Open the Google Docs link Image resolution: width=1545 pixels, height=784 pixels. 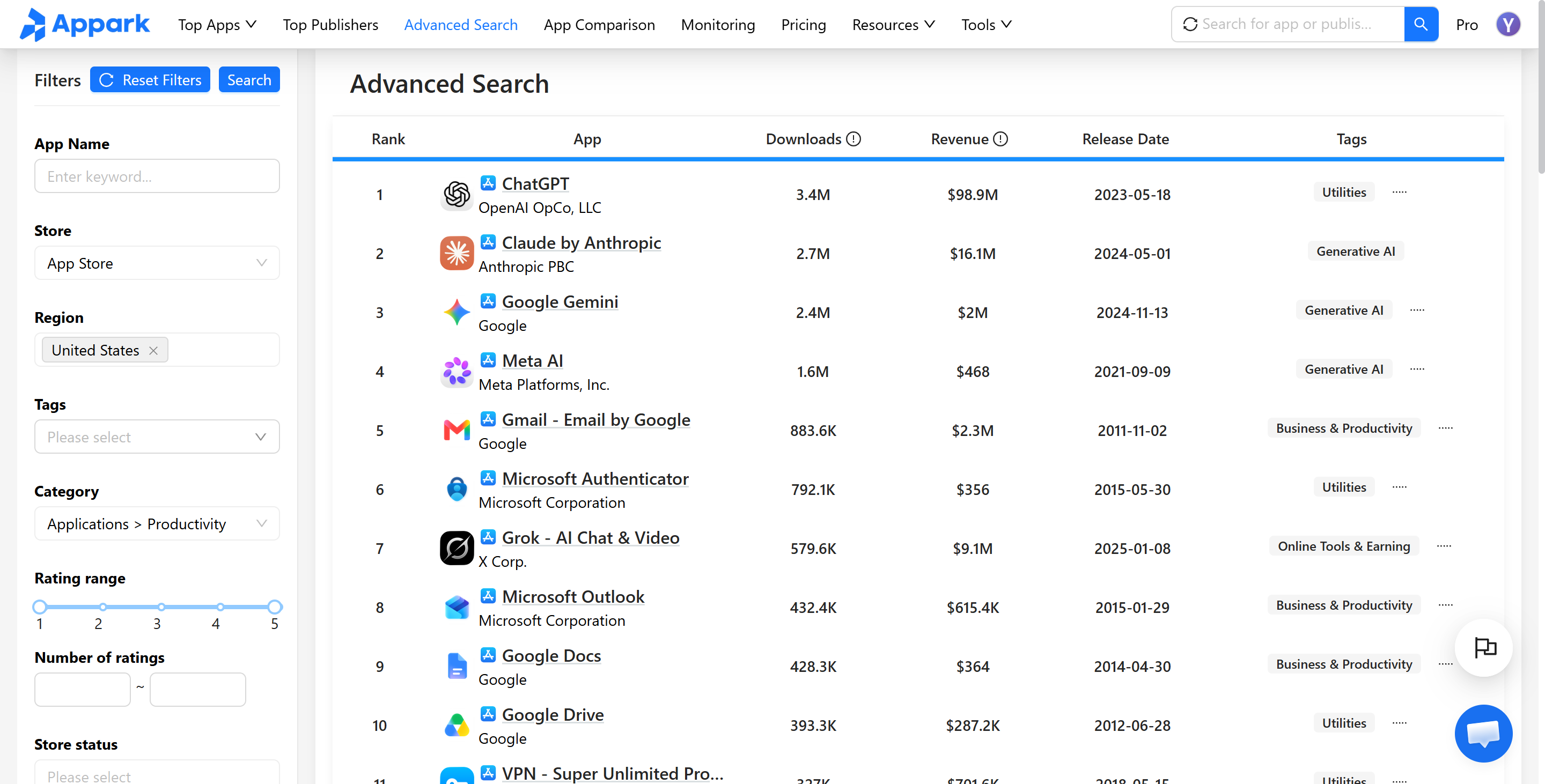tap(551, 656)
